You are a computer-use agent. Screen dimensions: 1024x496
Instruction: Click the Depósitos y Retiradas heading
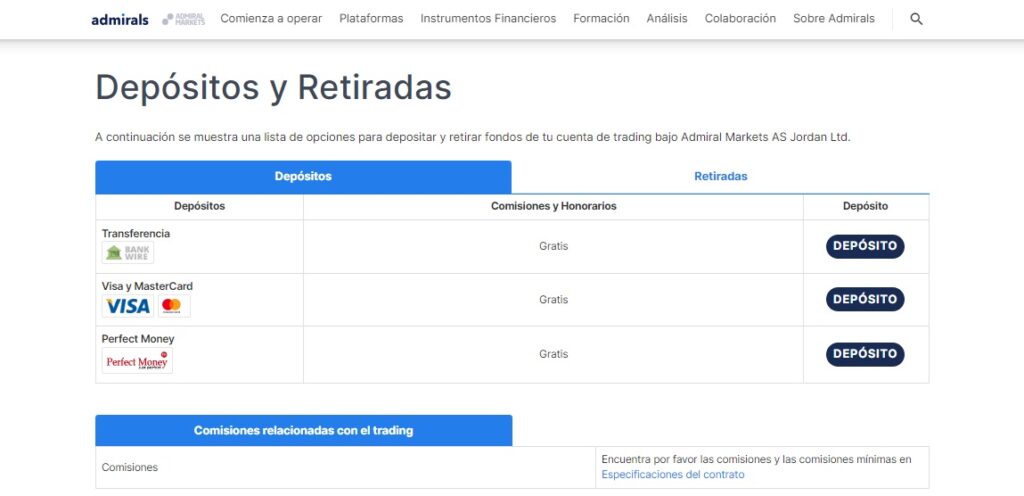(x=274, y=88)
